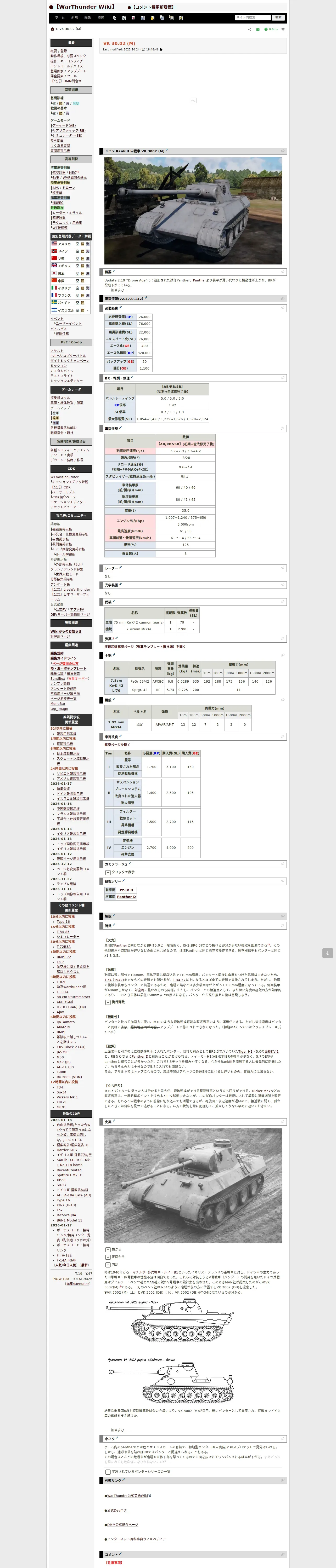This screenshot has width=336, height=1568.
Task: Open the 搭乗員スキル sidebar link
Action: click(60, 398)
